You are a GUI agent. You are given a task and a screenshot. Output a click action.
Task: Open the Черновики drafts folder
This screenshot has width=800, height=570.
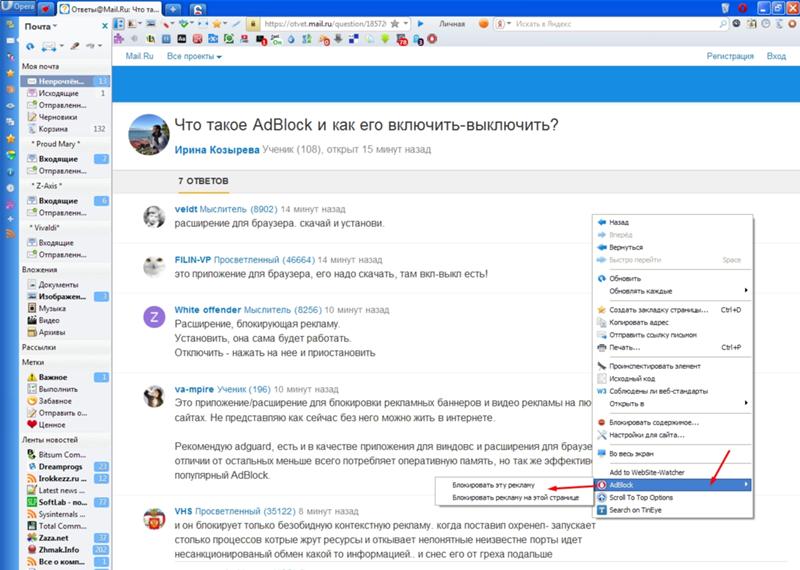point(65,117)
